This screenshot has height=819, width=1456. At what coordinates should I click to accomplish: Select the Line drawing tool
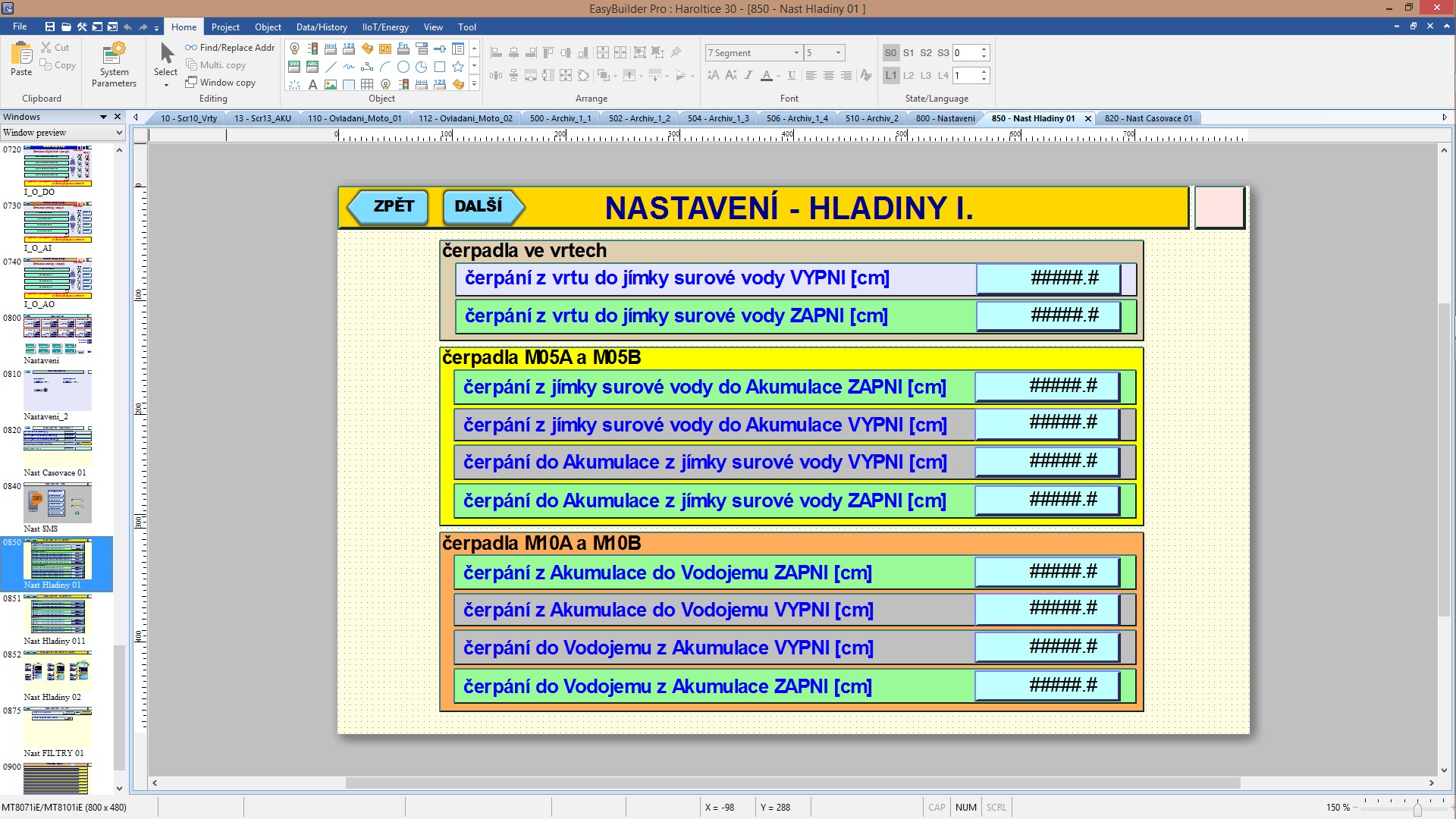click(x=331, y=67)
